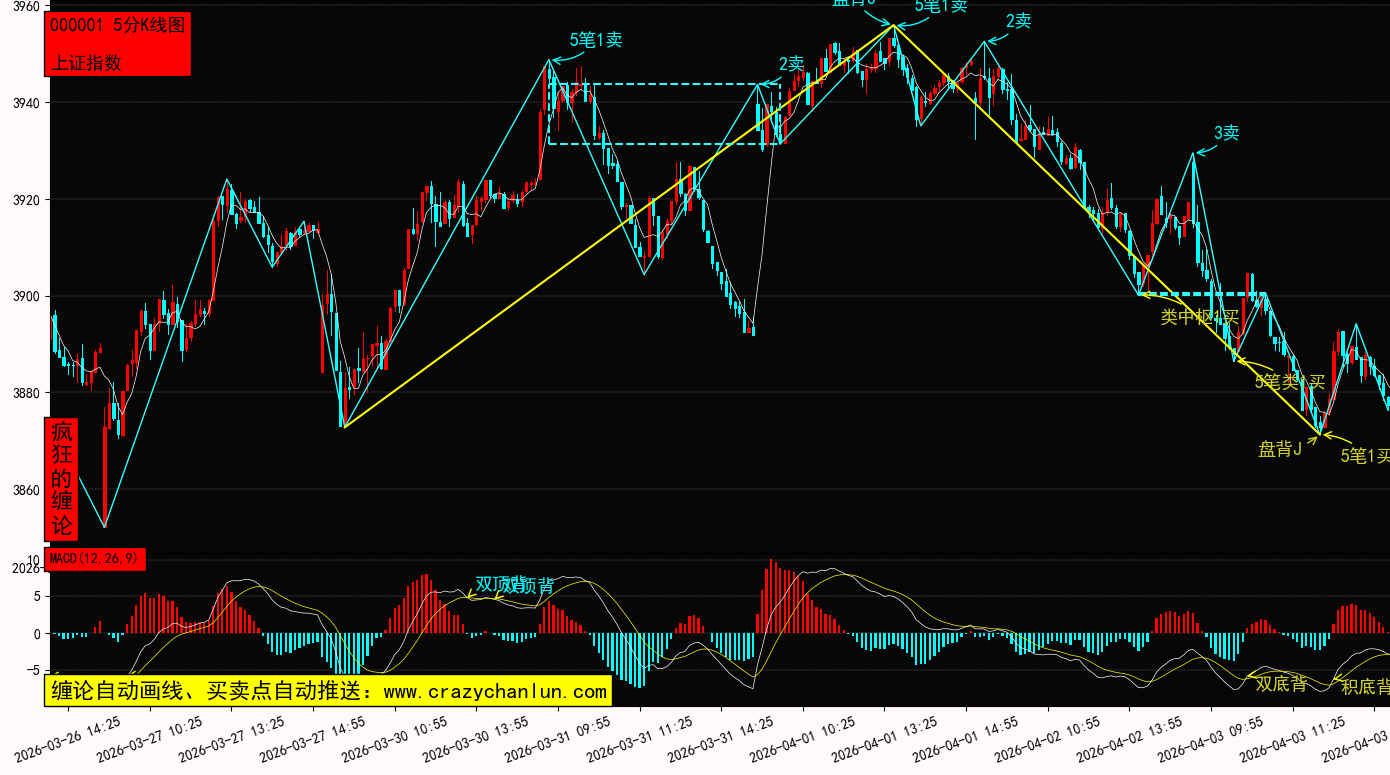Click the 3卖 sell signal marker
The height and width of the screenshot is (775, 1390).
[1226, 133]
